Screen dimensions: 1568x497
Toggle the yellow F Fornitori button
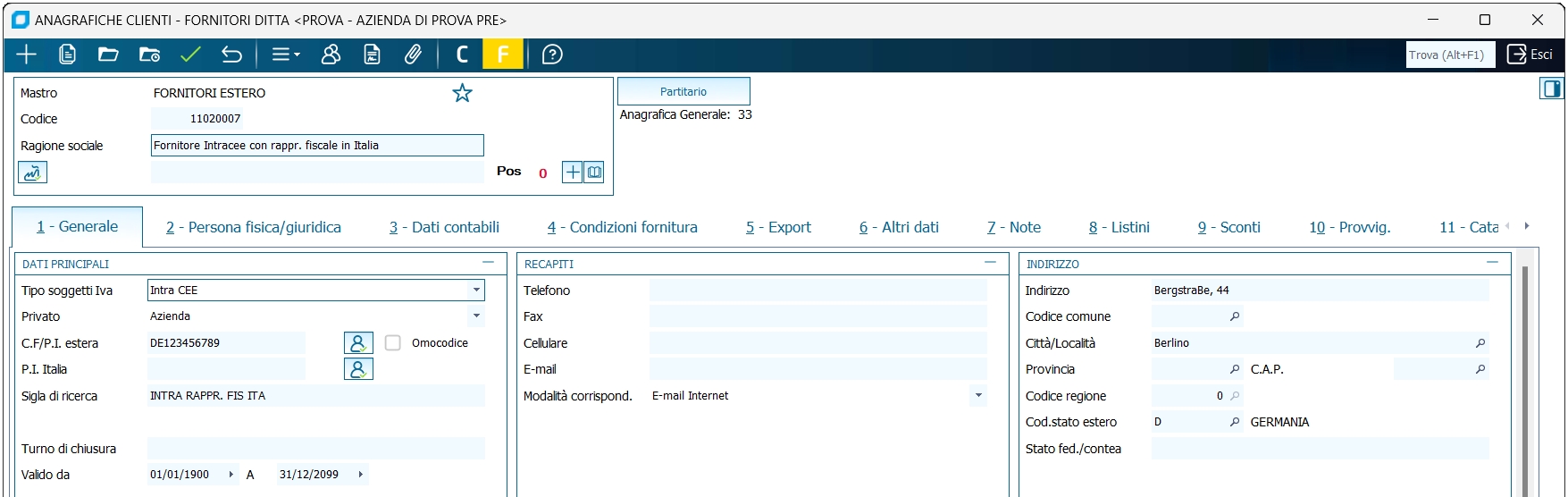pyautogui.click(x=503, y=55)
